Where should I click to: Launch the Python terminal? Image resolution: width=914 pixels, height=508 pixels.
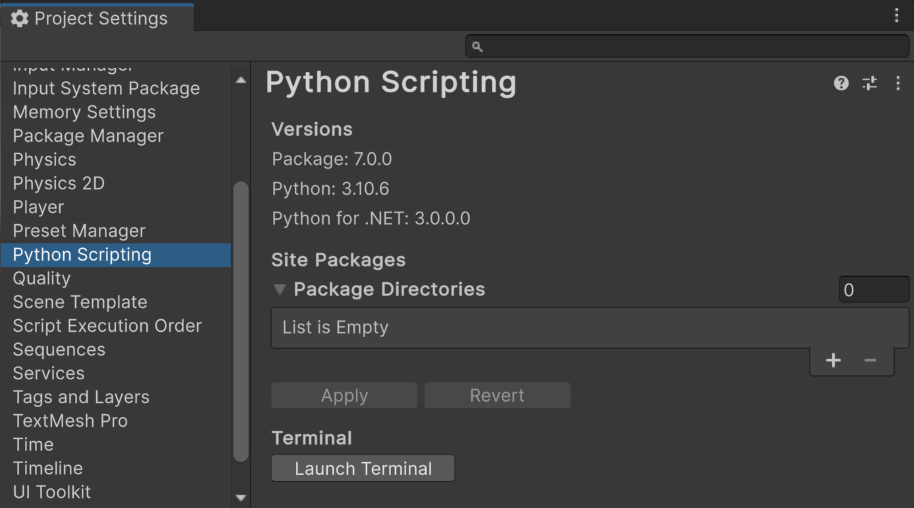point(363,468)
